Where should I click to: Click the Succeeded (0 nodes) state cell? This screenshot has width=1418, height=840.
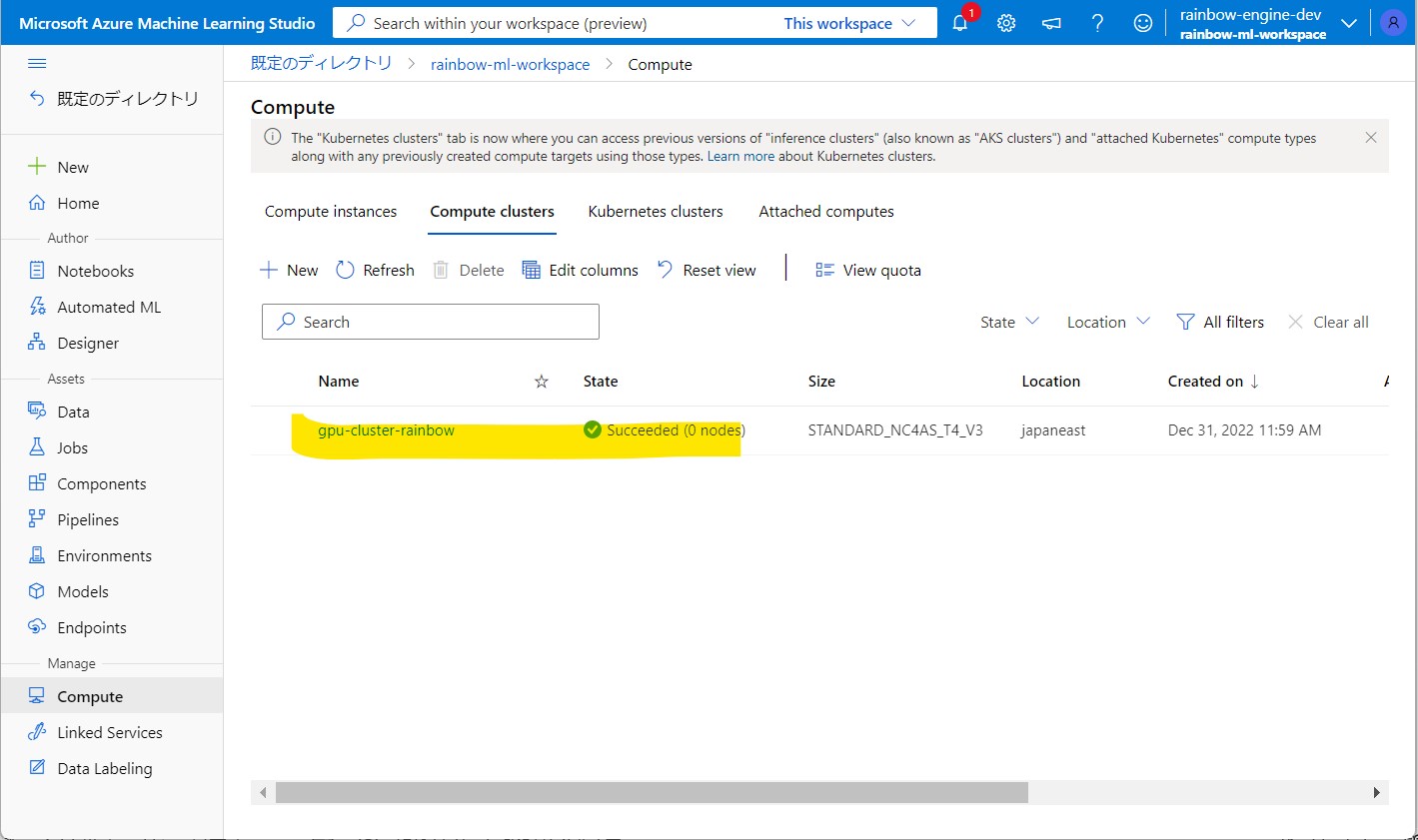665,430
